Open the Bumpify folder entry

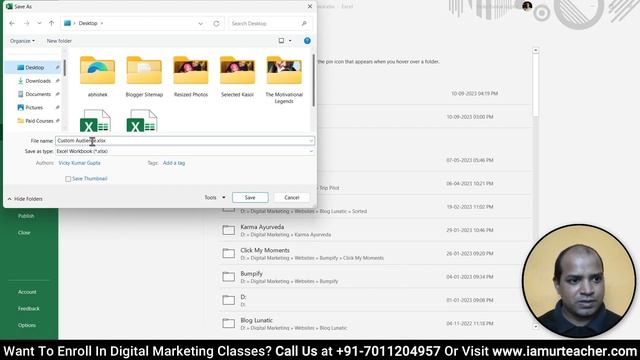(x=375, y=277)
